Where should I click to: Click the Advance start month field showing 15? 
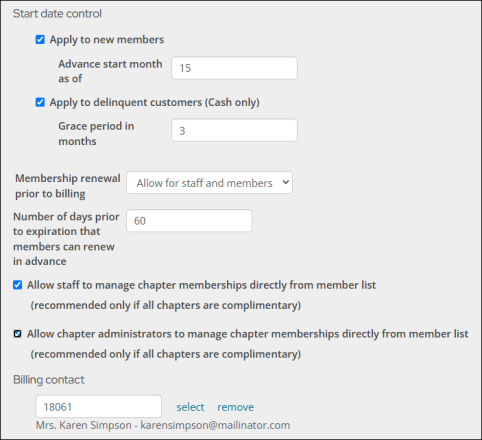234,68
